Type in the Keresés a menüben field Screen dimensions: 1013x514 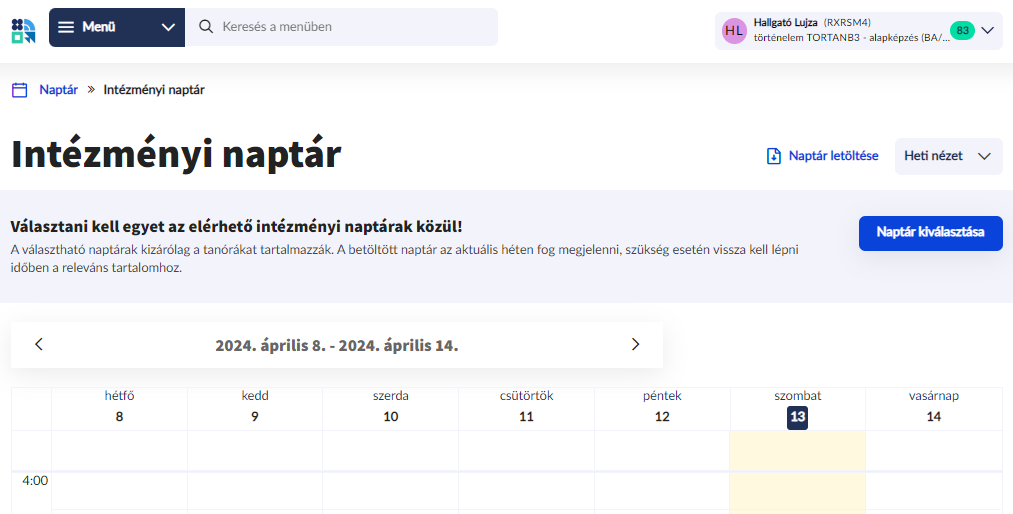[x=350, y=27]
